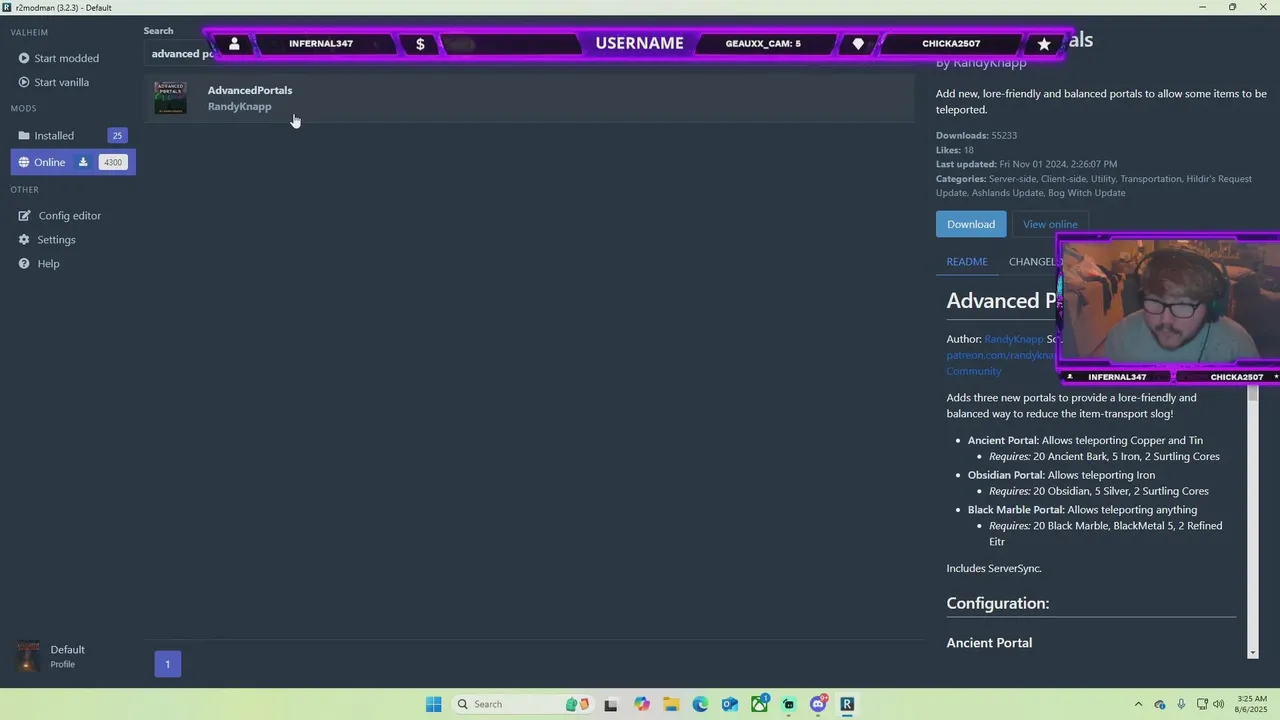Click the RandyKnapp author text in list

tap(239, 106)
